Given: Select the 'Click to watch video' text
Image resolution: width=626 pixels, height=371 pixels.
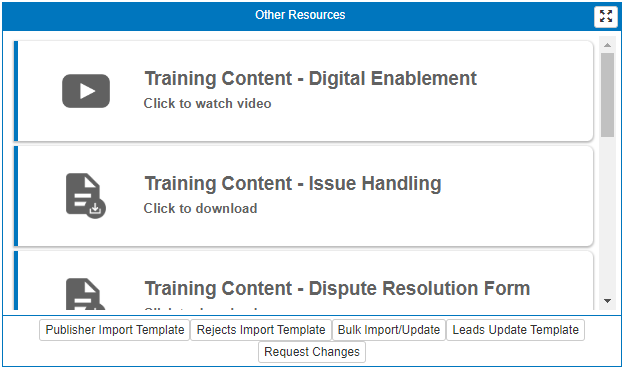Looking at the screenshot, I should 207,103.
